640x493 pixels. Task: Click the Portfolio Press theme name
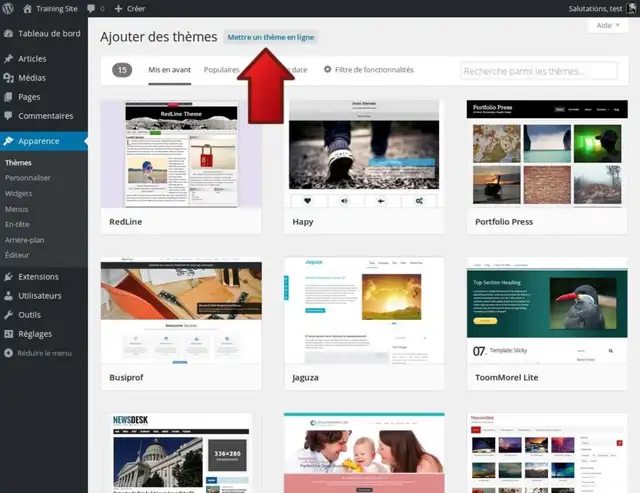(504, 222)
